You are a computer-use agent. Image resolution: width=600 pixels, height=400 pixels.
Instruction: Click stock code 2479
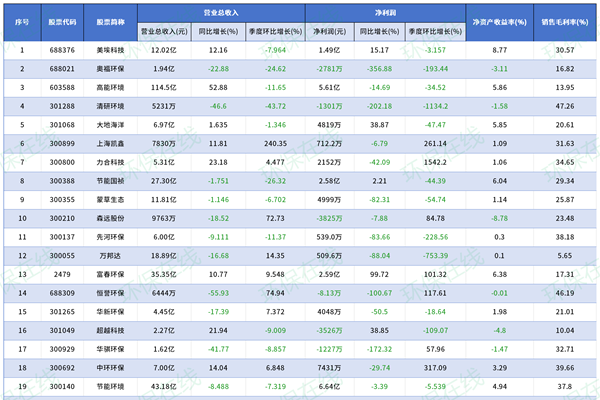62,274
